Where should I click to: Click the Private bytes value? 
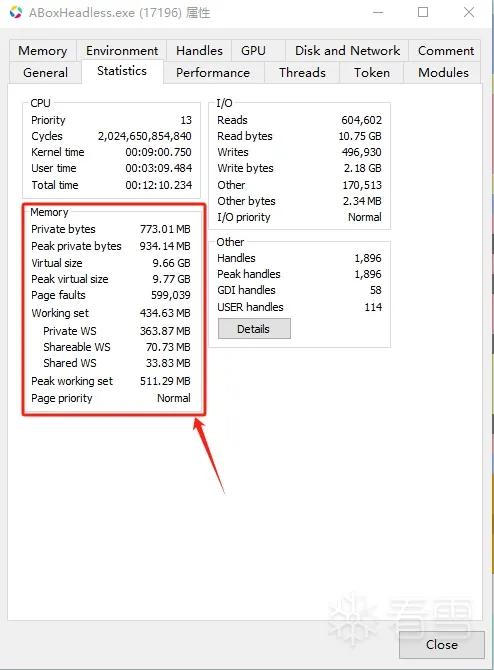(x=165, y=229)
